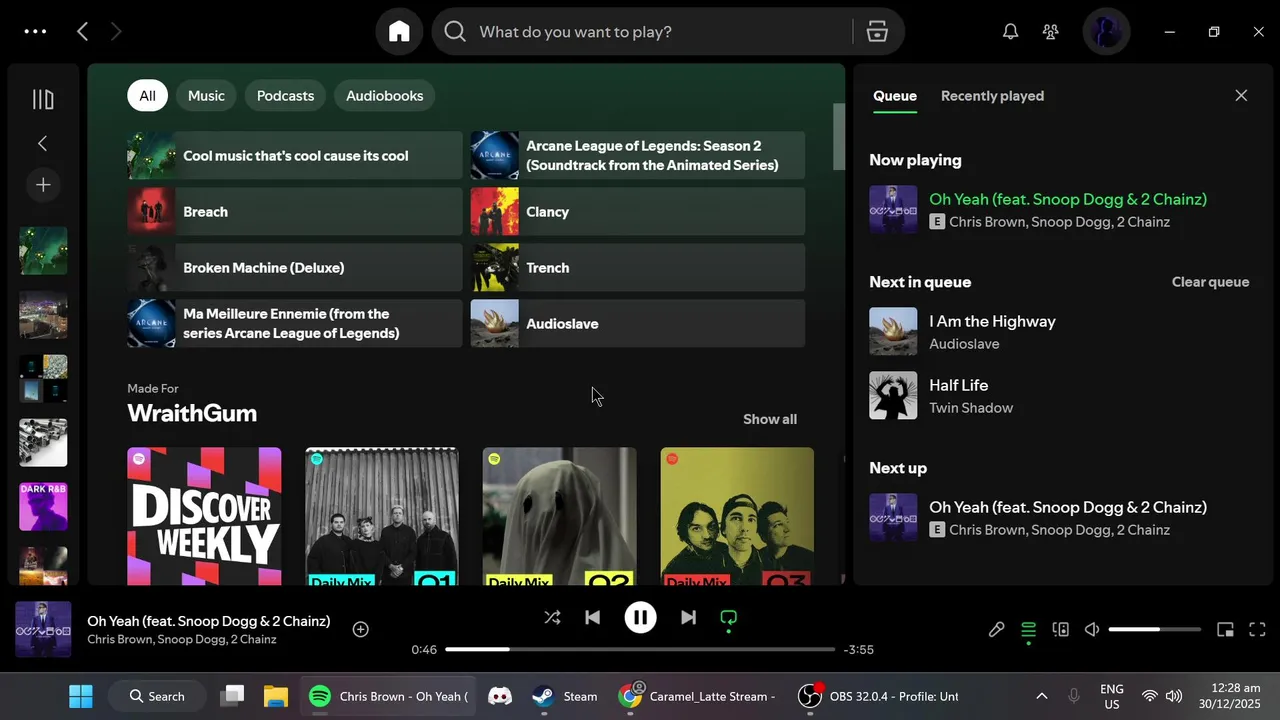Toggle shuffle playback
1280x720 pixels.
[552, 618]
